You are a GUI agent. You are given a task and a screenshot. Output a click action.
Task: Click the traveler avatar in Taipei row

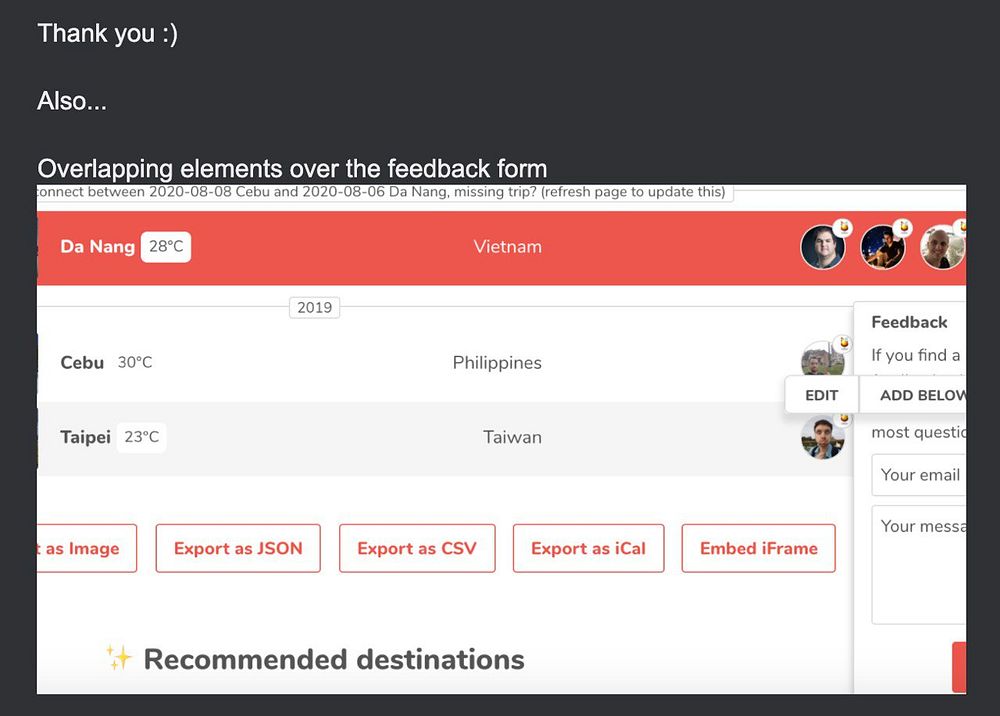click(x=823, y=437)
